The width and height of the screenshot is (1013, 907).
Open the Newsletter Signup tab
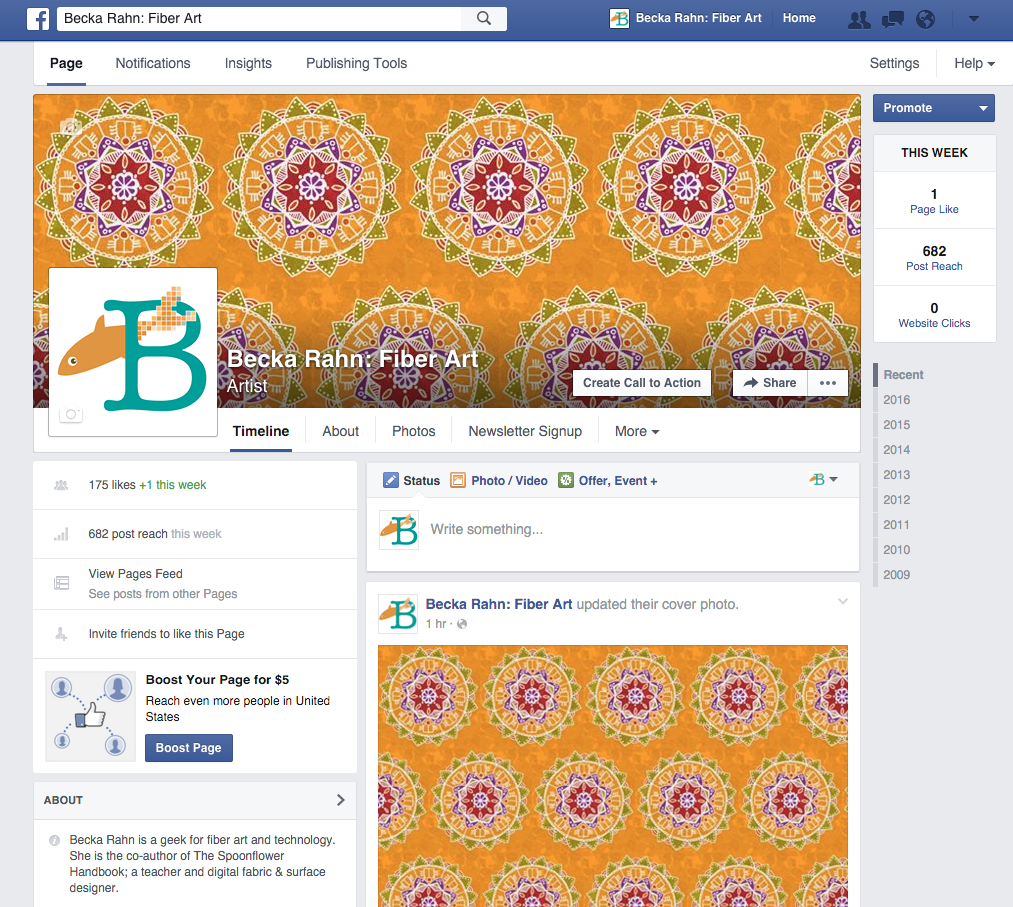tap(525, 432)
